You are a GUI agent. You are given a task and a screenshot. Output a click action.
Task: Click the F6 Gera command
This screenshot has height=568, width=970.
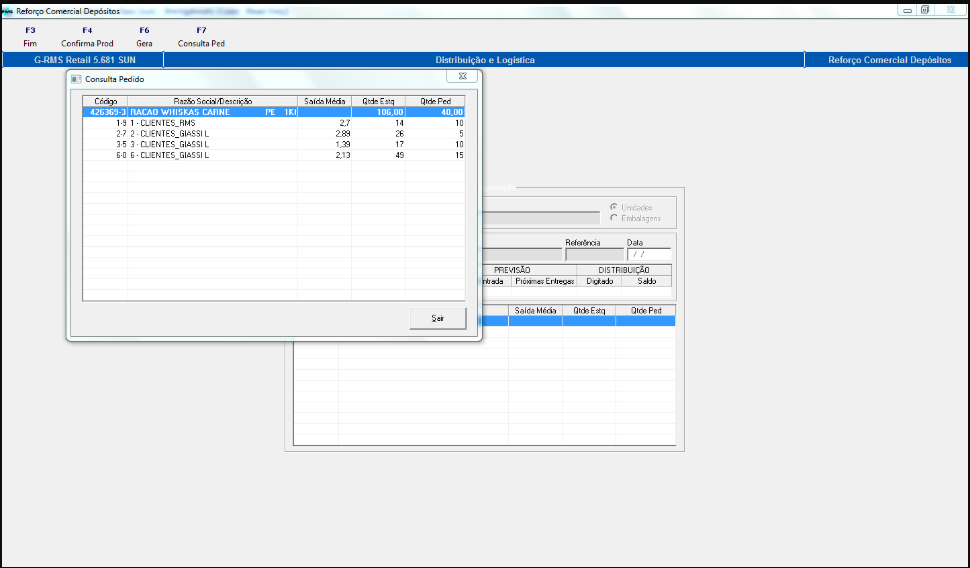(x=144, y=37)
